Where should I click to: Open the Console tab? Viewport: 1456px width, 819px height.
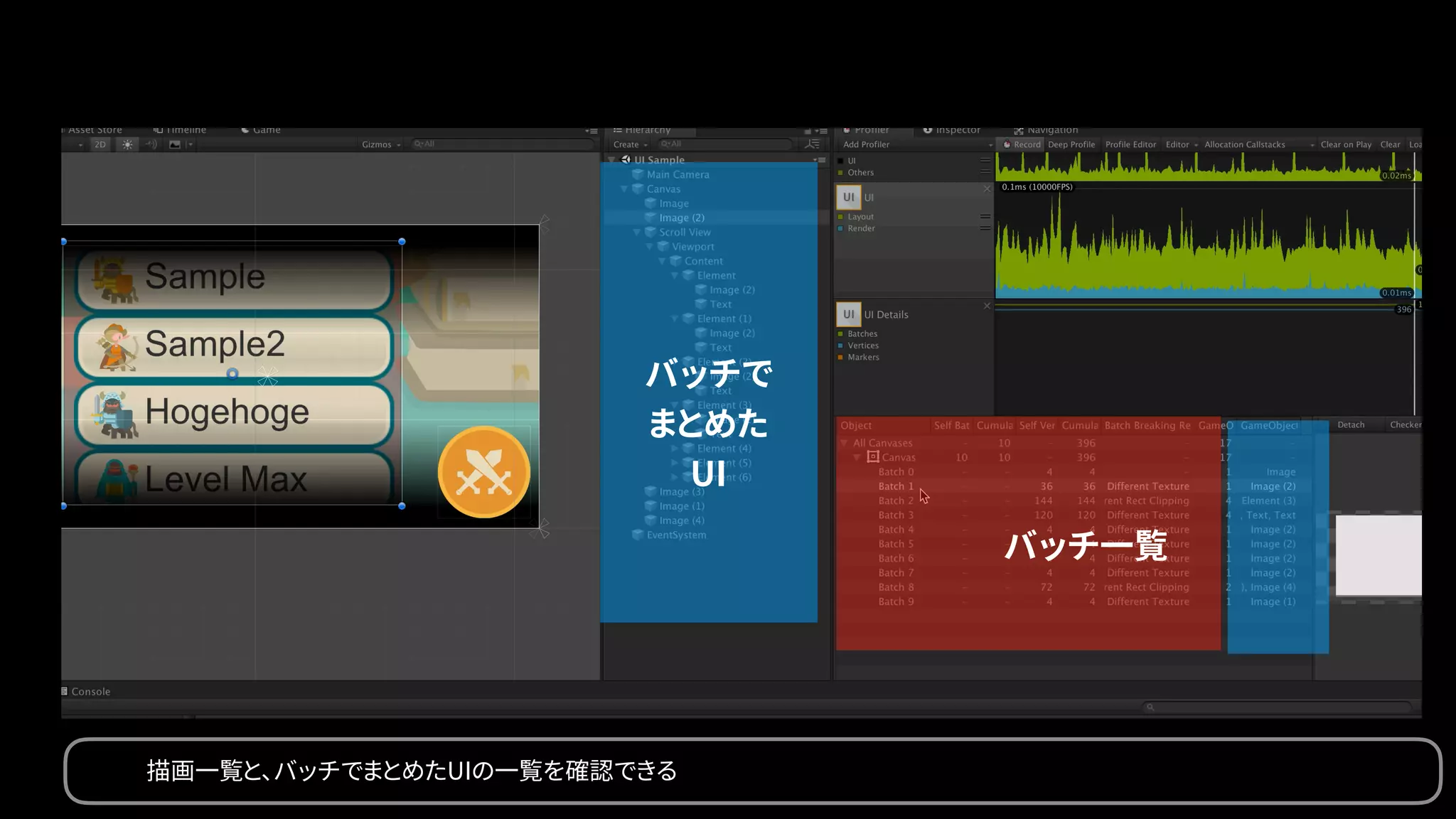tap(86, 692)
